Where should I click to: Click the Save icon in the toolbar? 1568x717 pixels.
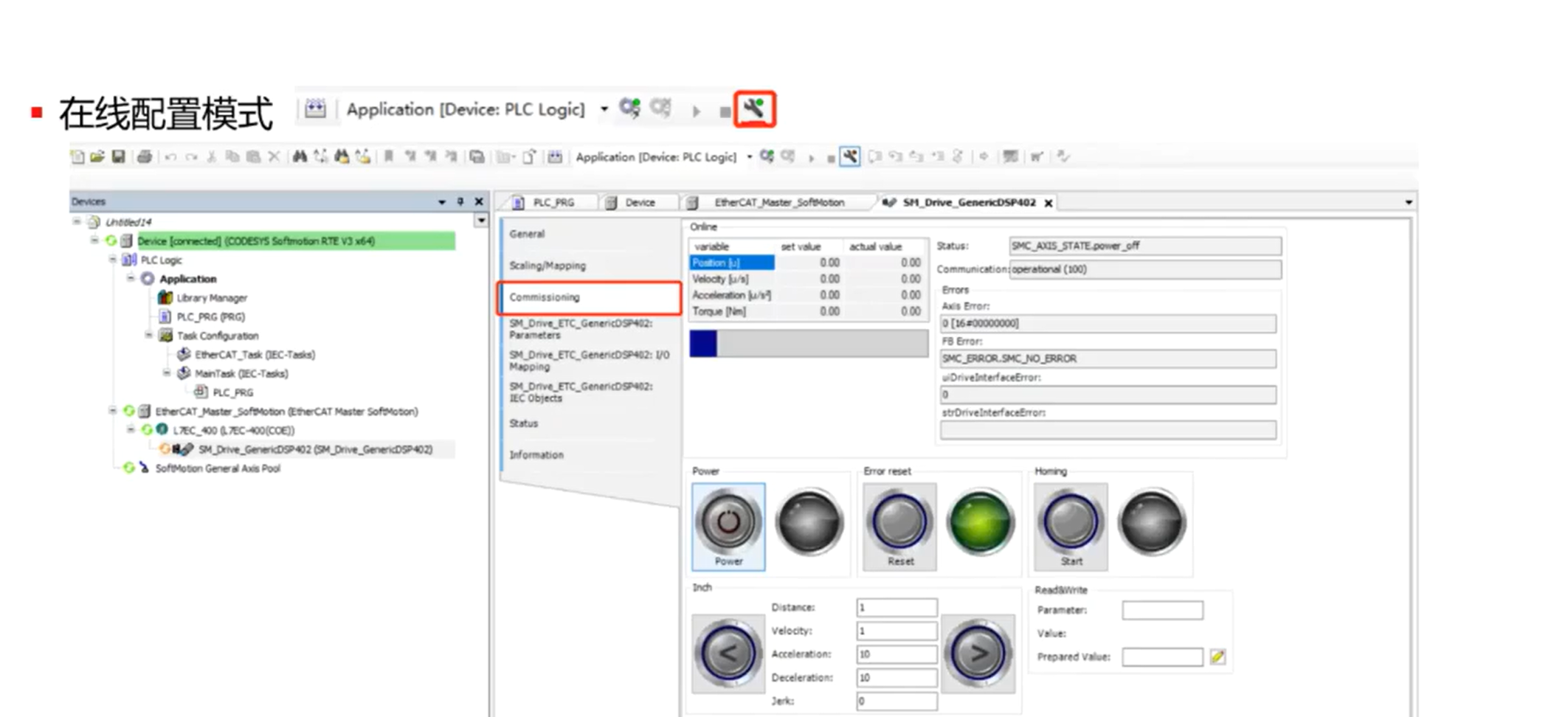[x=118, y=156]
